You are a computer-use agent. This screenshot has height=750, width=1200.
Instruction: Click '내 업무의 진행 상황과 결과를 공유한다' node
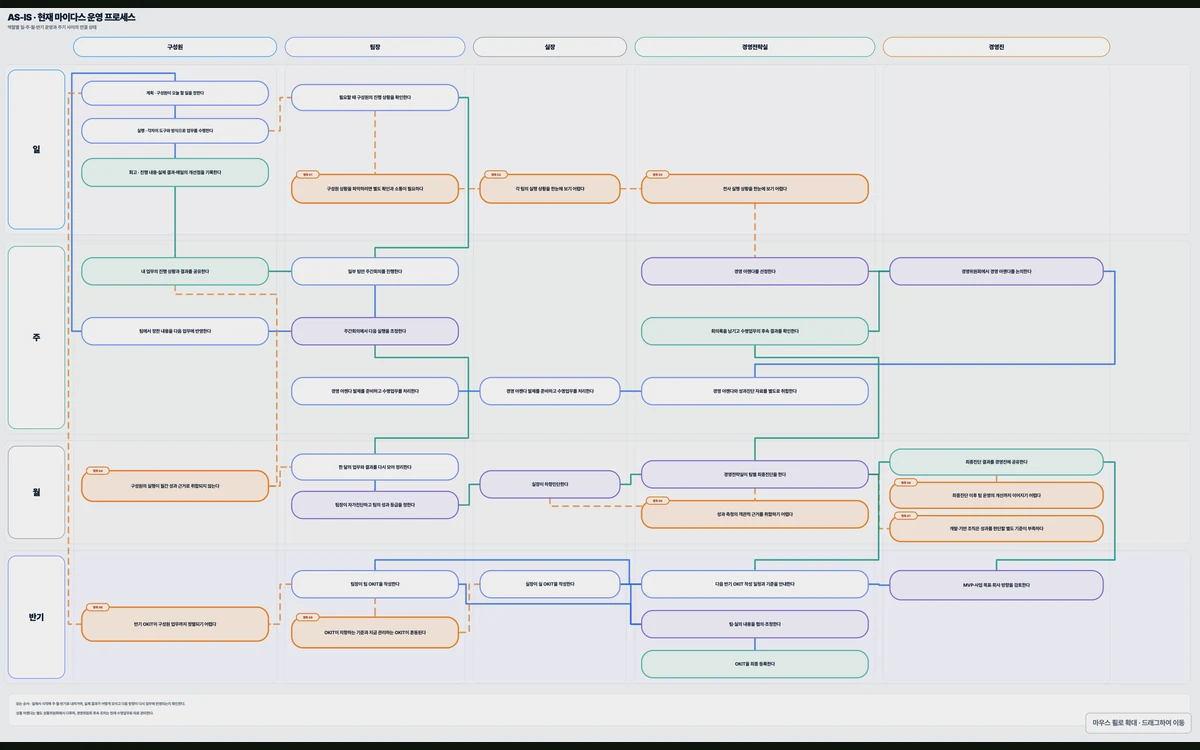[175, 271]
